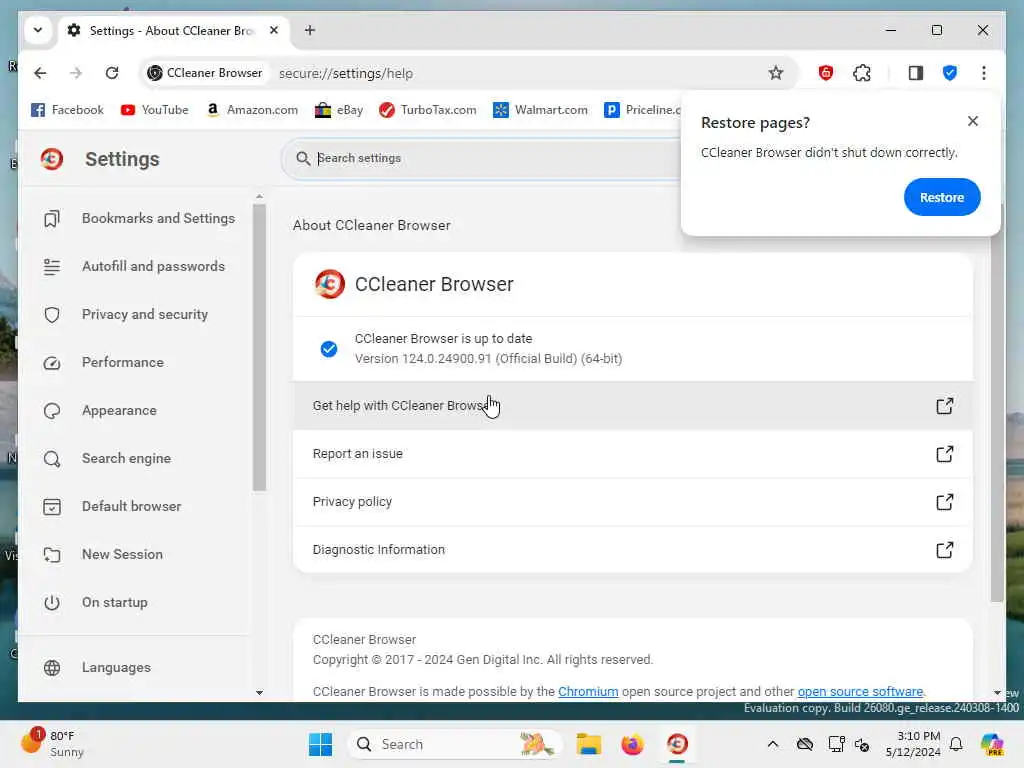Click the up-to-date blue checkmark icon
Image resolution: width=1024 pixels, height=768 pixels.
328,349
